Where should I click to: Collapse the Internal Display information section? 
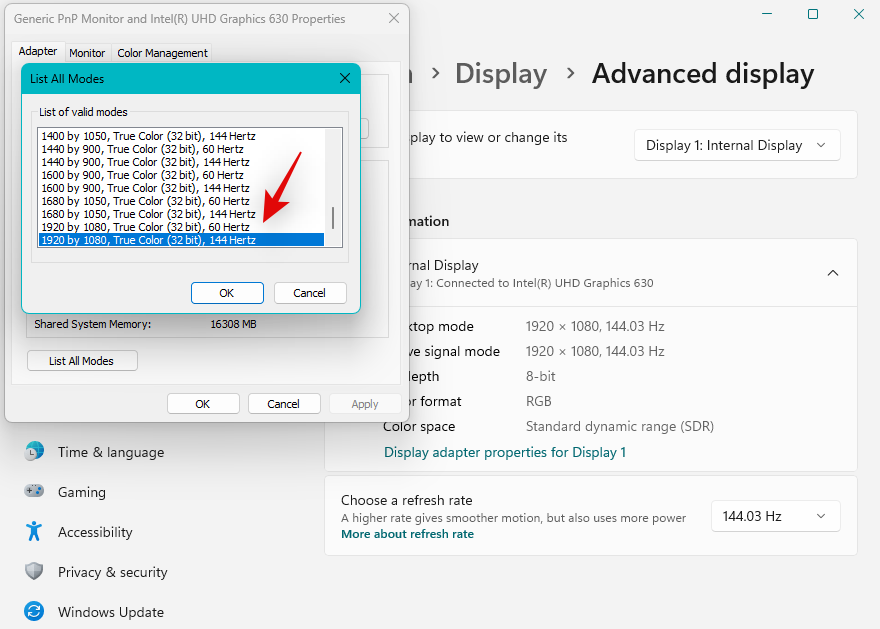833,272
